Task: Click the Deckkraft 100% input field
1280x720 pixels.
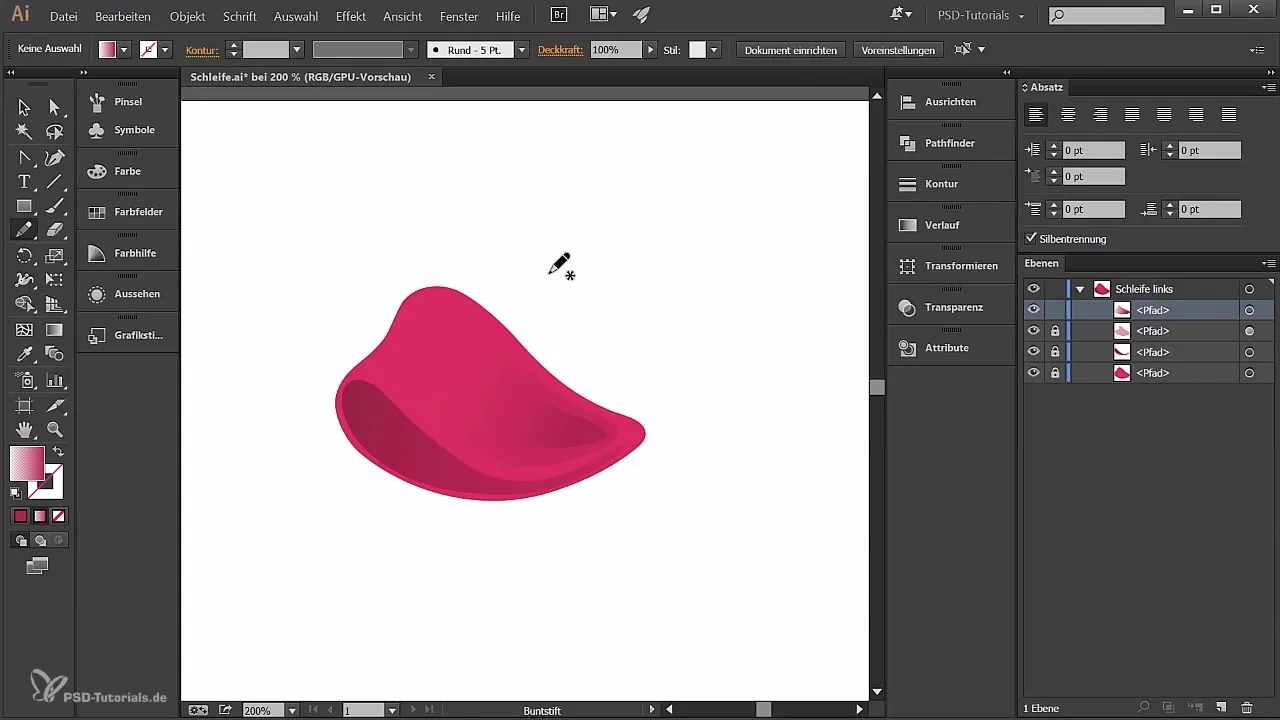Action: (x=616, y=49)
